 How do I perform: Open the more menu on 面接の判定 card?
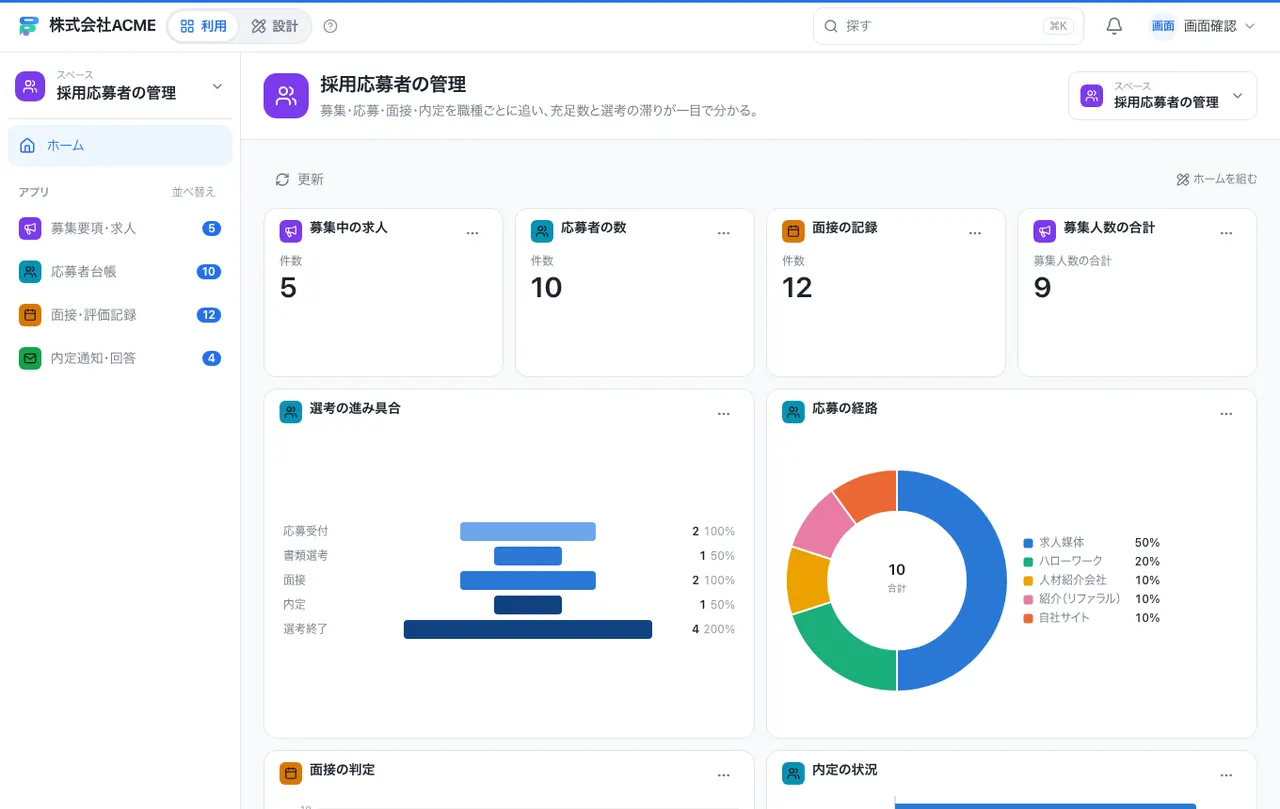724,775
